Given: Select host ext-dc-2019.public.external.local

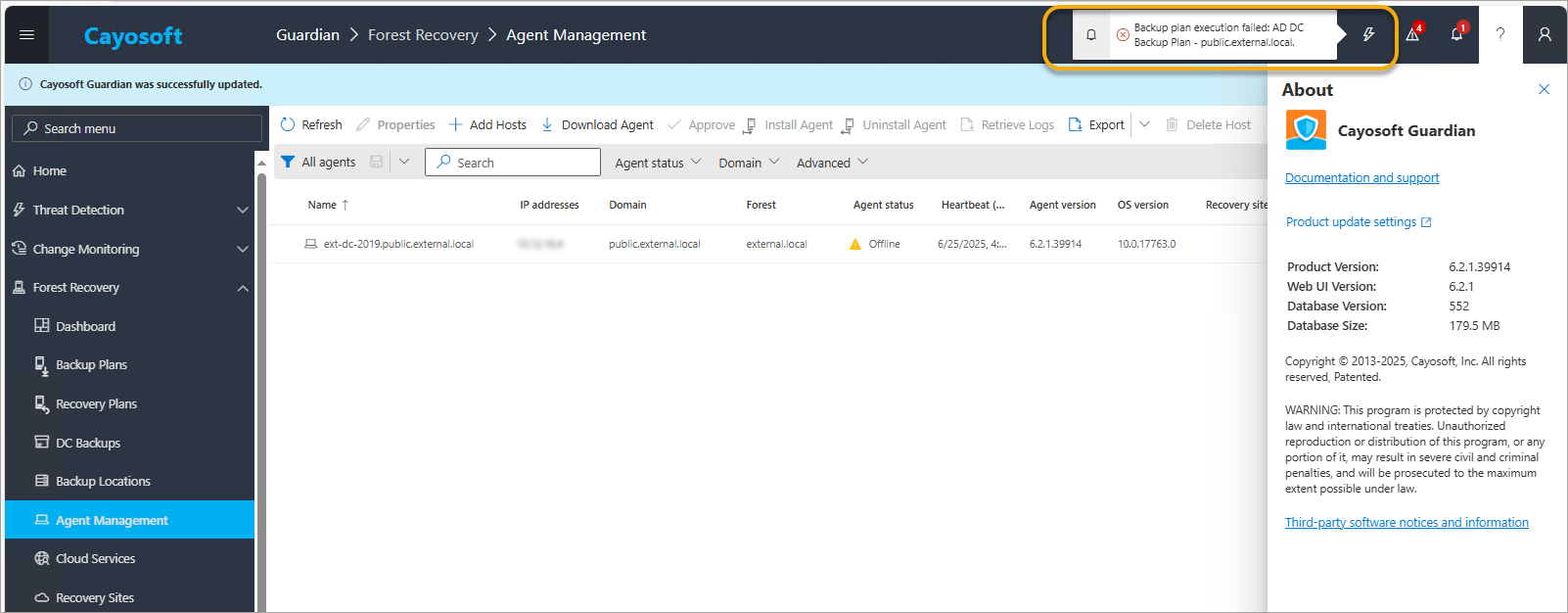Looking at the screenshot, I should coord(398,244).
